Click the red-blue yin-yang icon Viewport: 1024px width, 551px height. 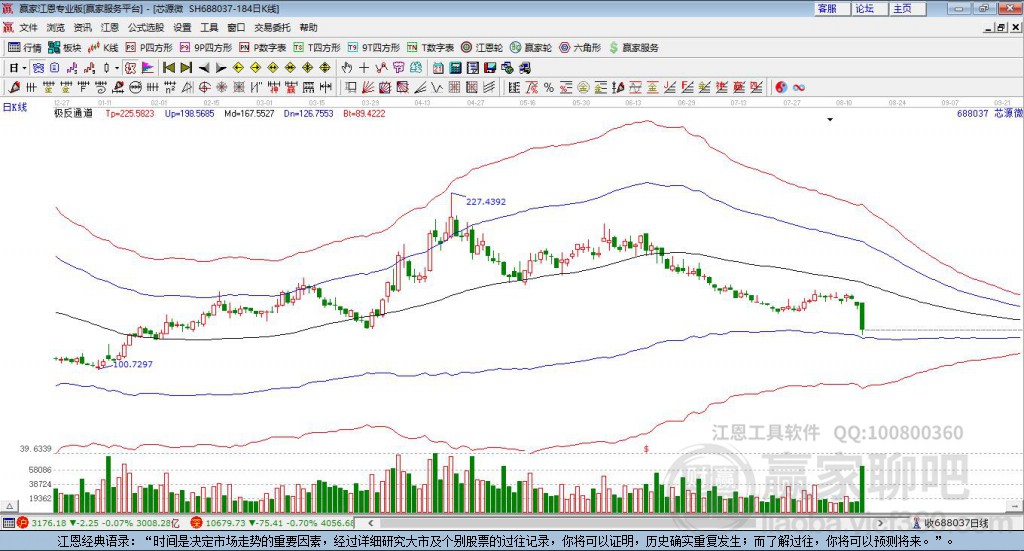[x=781, y=87]
